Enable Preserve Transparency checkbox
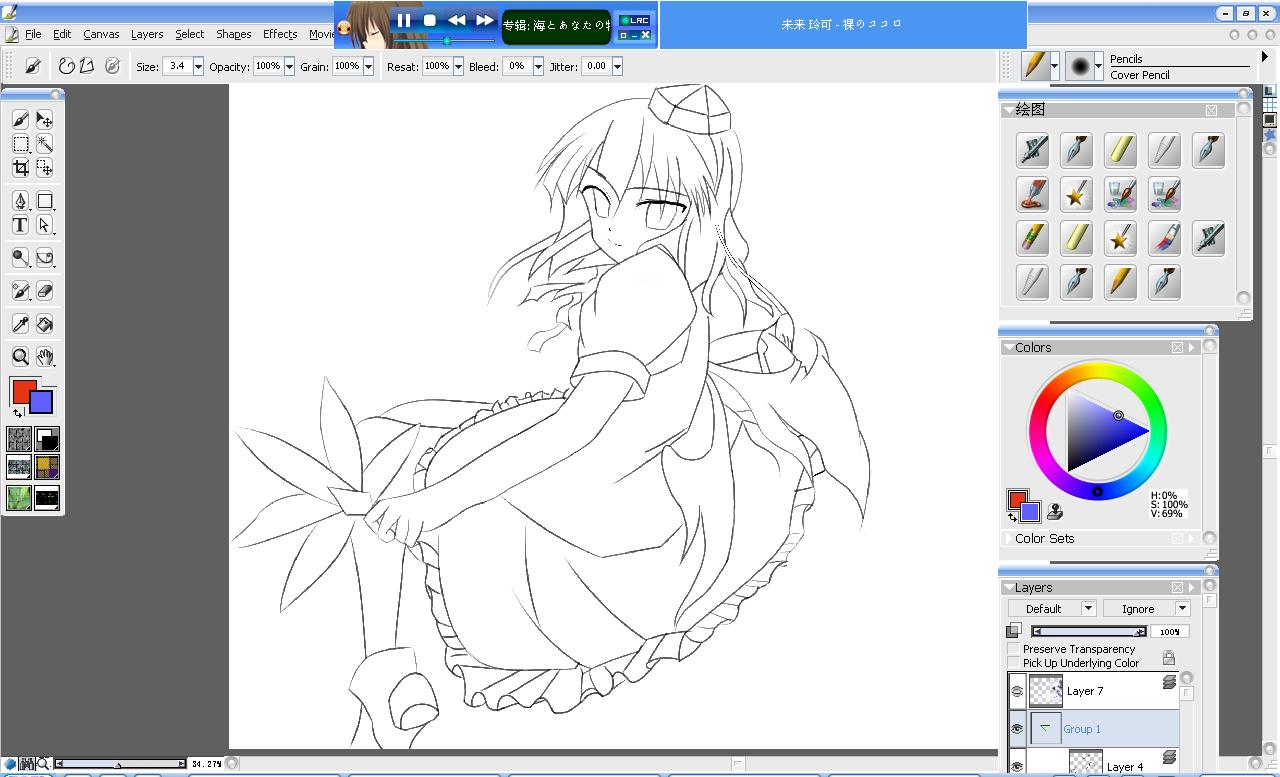Screen dimensions: 1280x777 [1013, 649]
